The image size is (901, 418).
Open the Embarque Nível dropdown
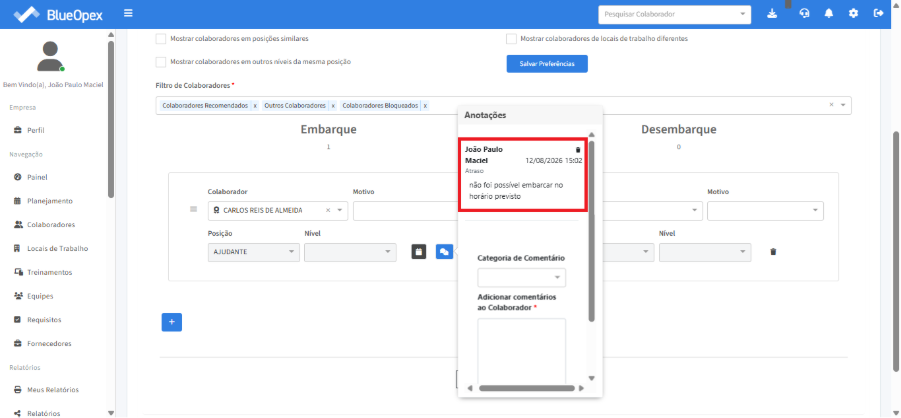tap(350, 252)
